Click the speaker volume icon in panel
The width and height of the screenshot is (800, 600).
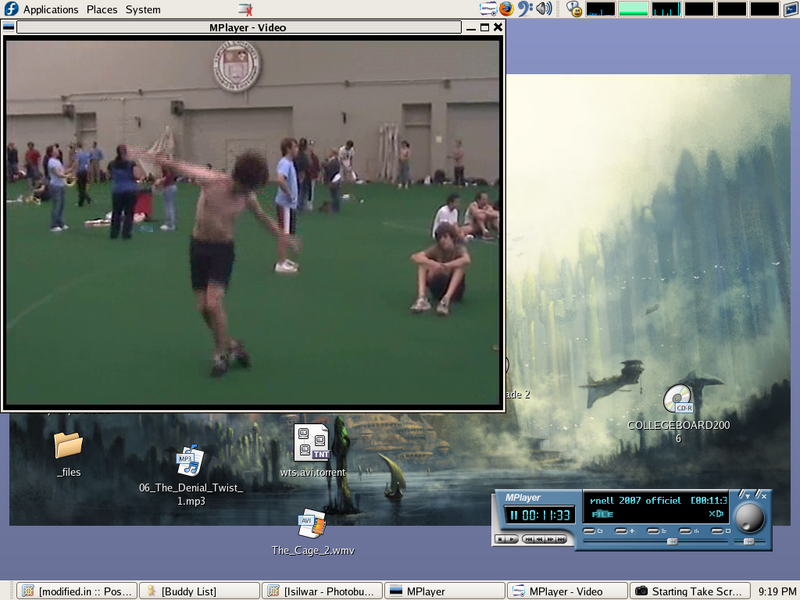543,9
